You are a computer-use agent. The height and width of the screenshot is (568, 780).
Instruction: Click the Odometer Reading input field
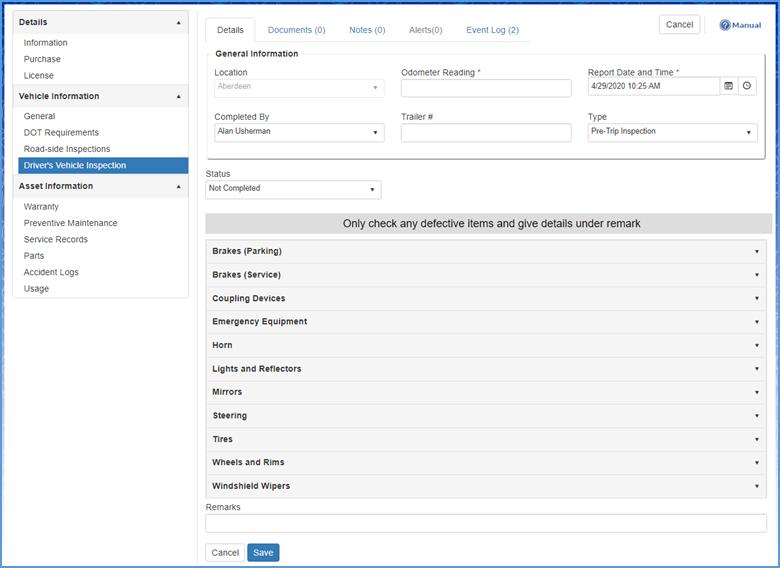click(x=486, y=88)
